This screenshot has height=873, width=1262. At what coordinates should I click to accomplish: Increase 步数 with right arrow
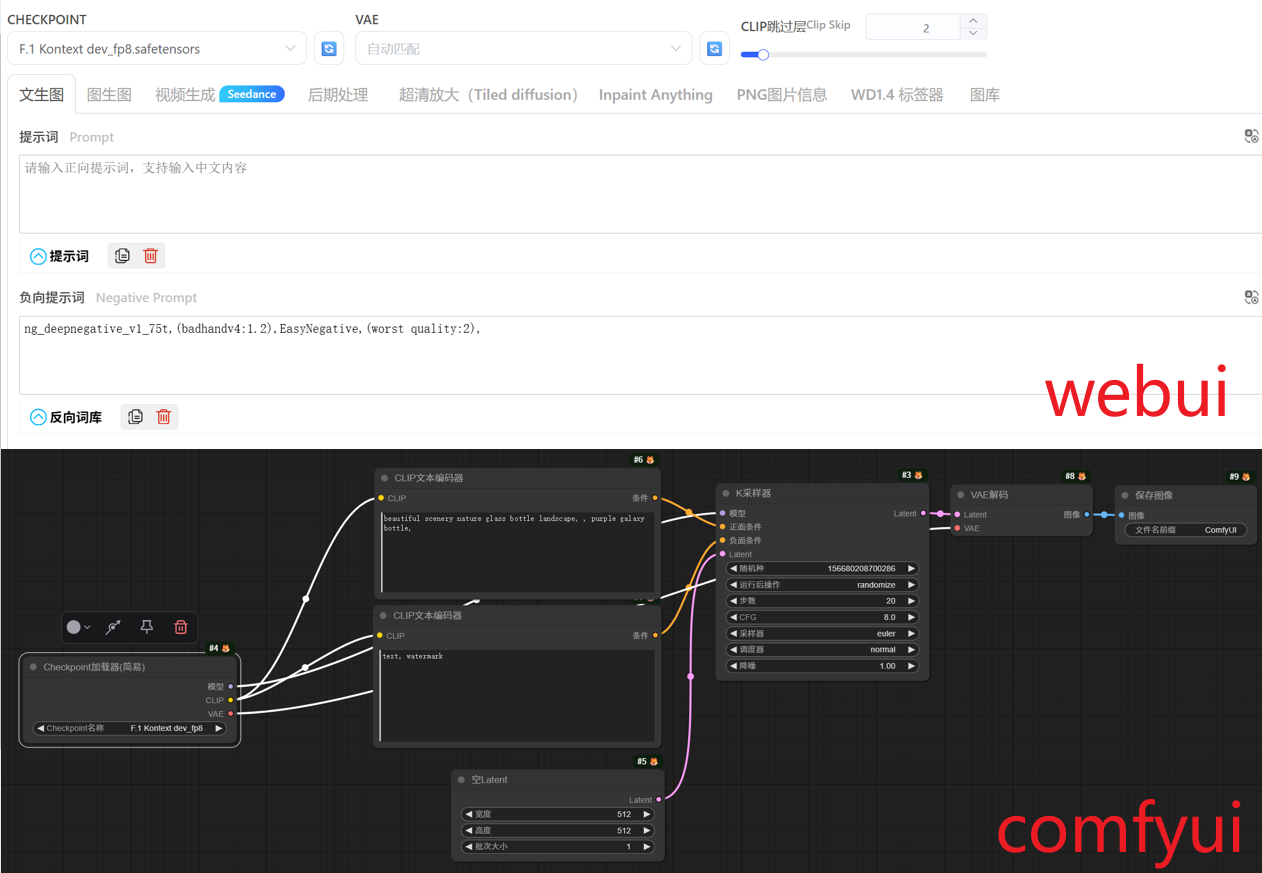point(911,601)
